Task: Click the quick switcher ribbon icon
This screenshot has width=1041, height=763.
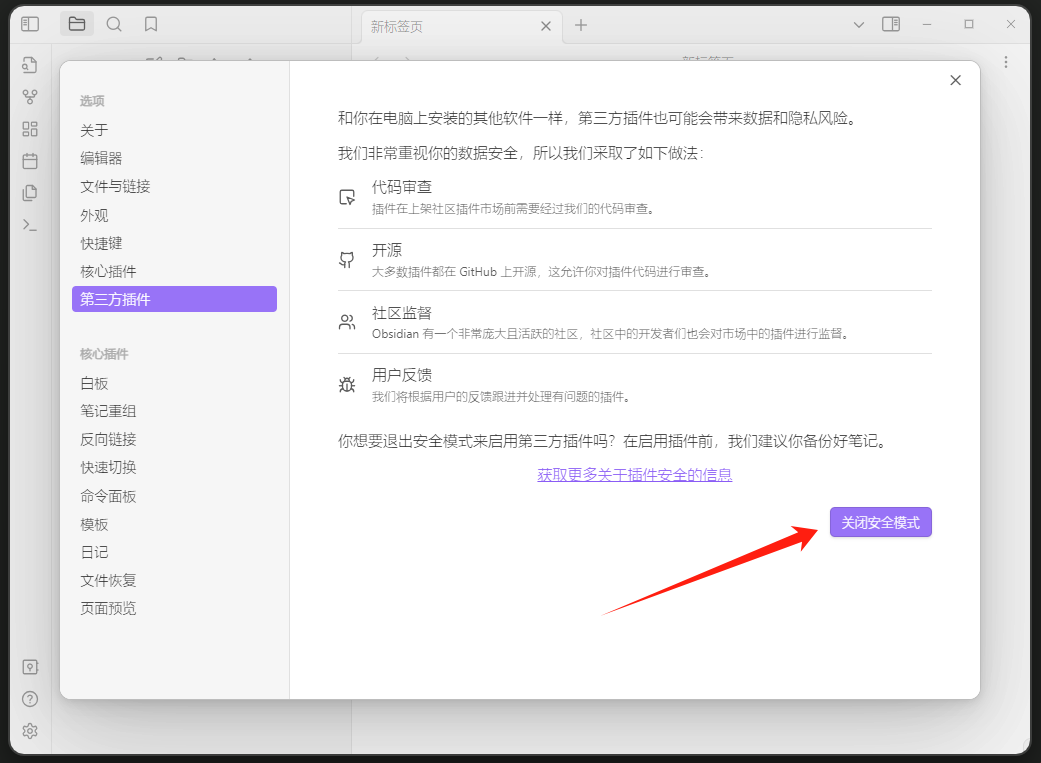Action: click(29, 64)
